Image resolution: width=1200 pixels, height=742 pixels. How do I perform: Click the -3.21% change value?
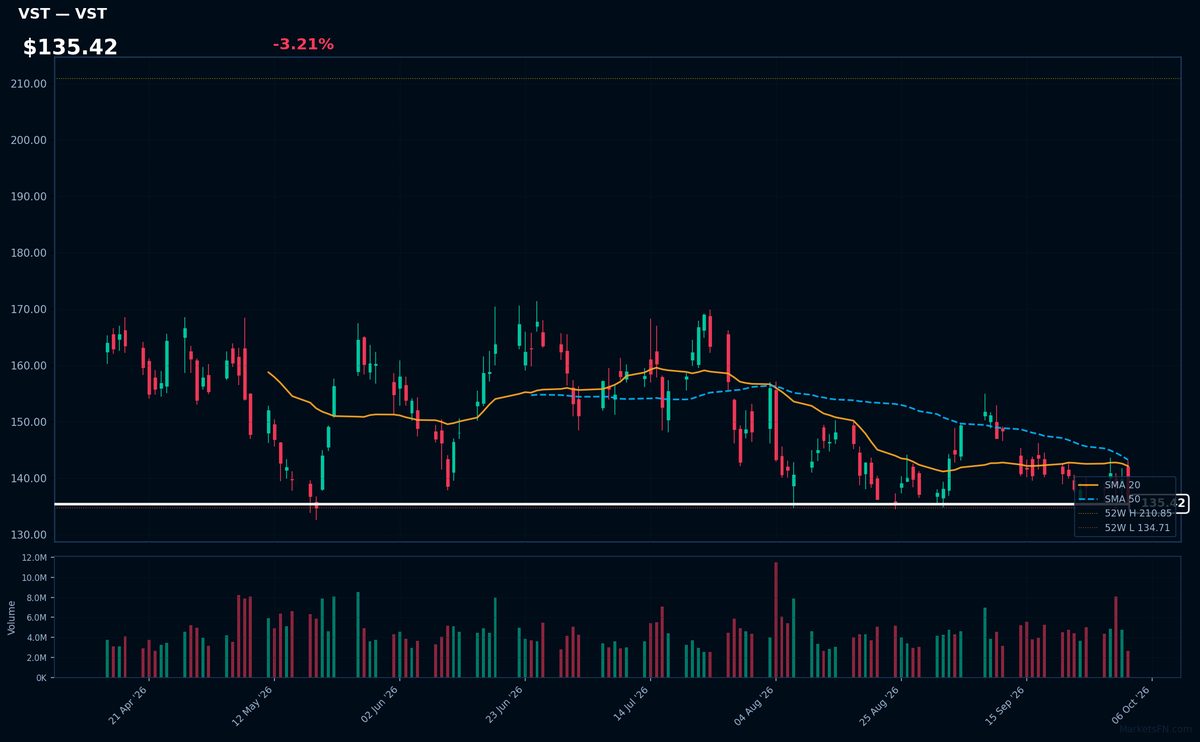[303, 44]
